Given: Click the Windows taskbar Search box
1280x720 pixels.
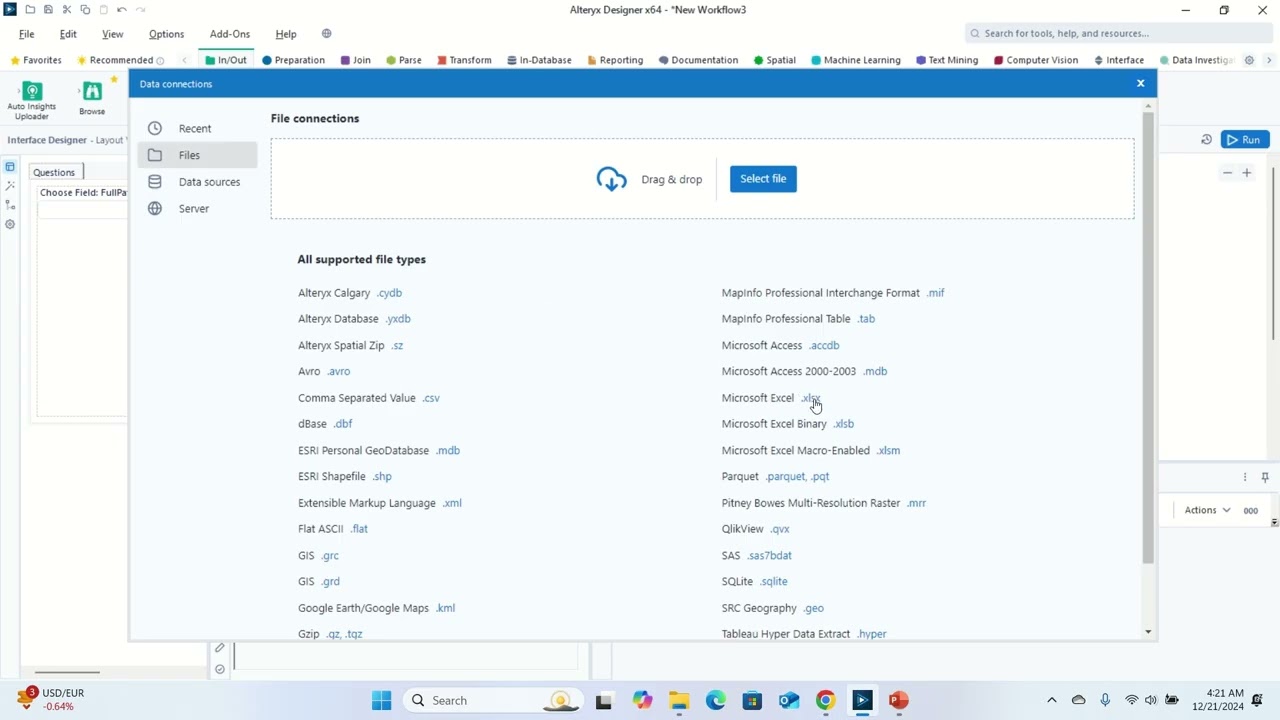Looking at the screenshot, I should 491,701.
